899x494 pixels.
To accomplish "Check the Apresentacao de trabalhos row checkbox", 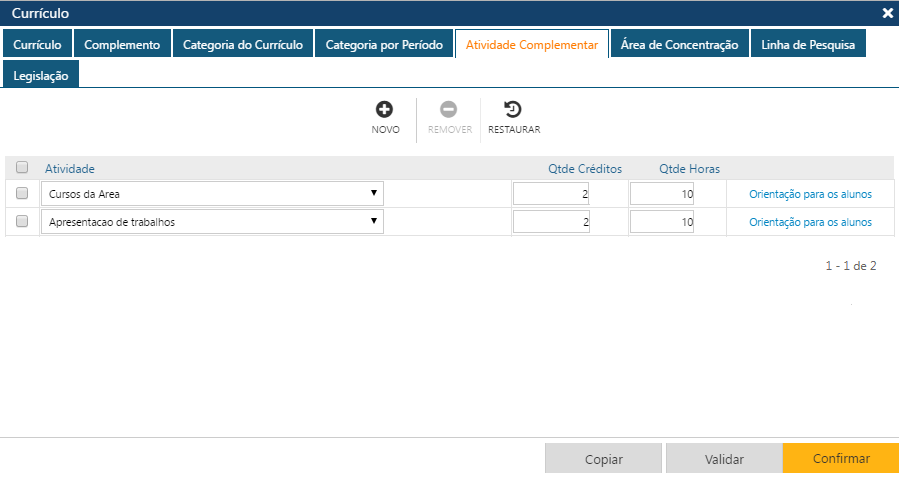I will click(22, 221).
